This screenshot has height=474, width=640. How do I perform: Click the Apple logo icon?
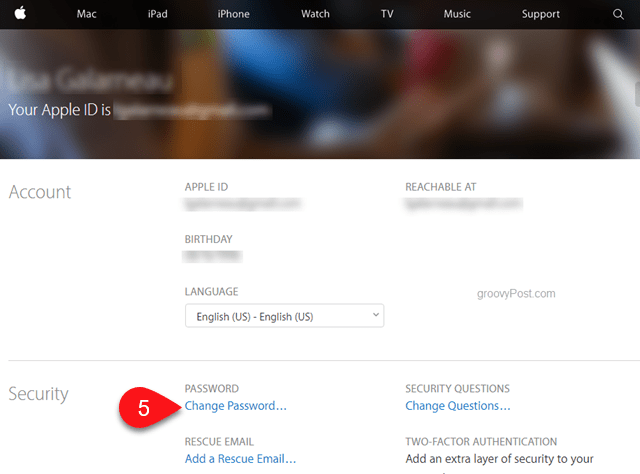coord(20,13)
